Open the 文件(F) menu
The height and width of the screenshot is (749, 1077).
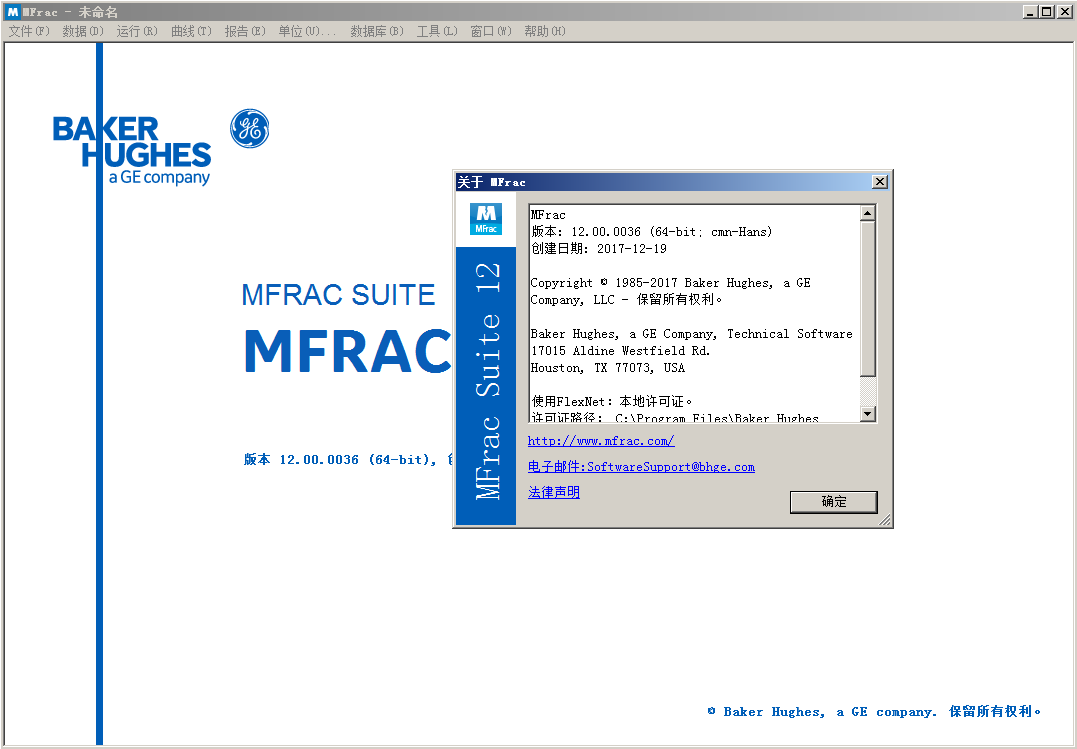click(29, 31)
